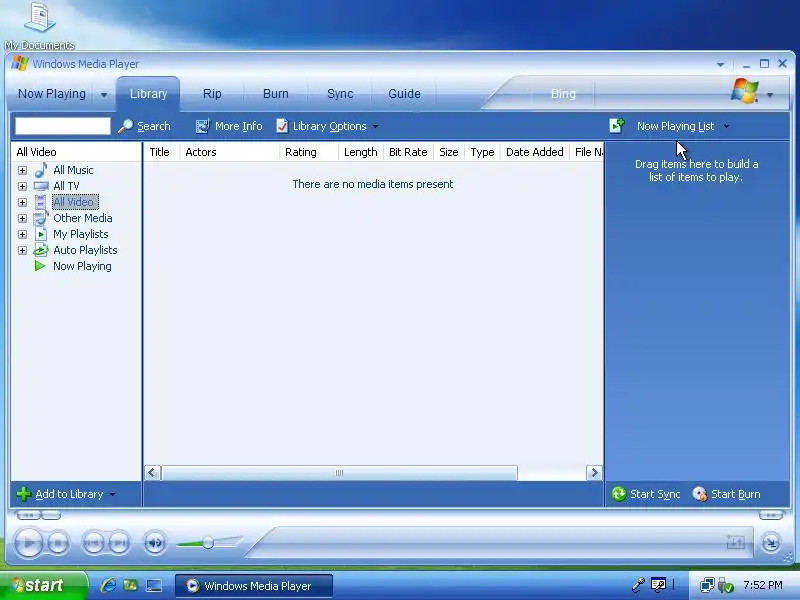The height and width of the screenshot is (600, 800).
Task: Open the Burn tab
Action: pos(276,94)
